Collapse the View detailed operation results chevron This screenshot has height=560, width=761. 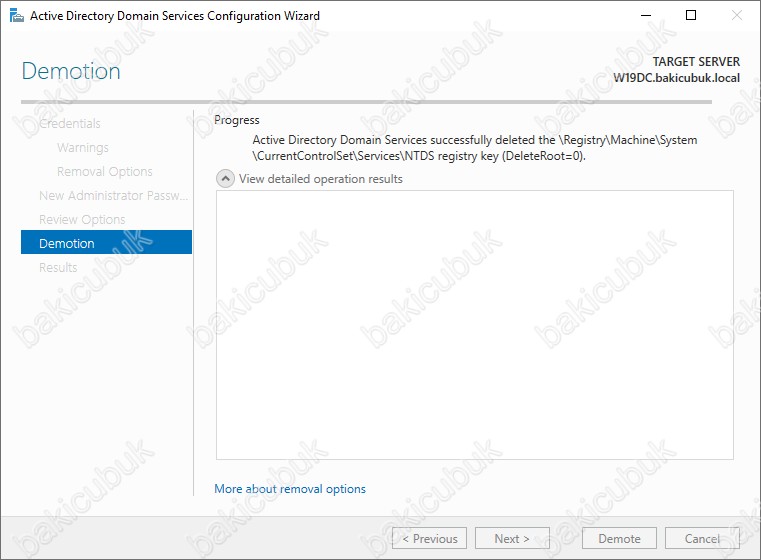click(x=225, y=179)
